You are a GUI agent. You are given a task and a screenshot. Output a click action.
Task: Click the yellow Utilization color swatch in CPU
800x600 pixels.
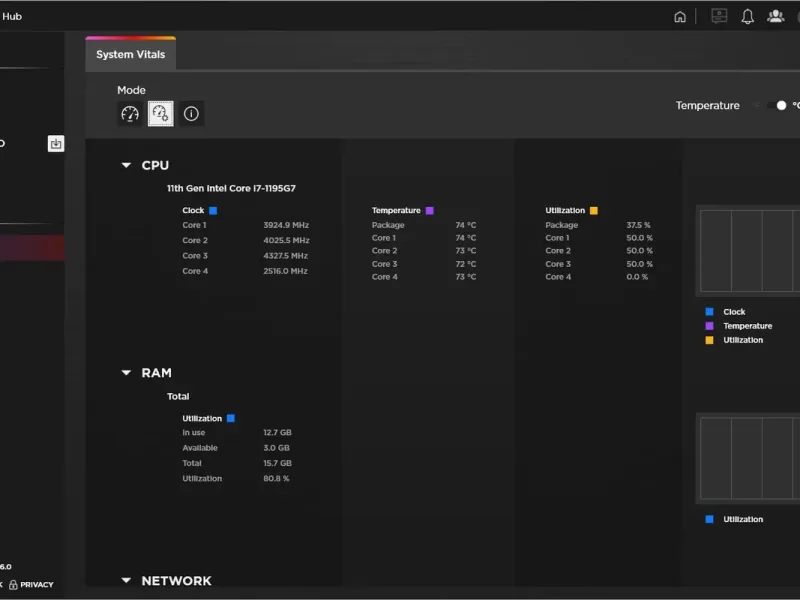[594, 211]
